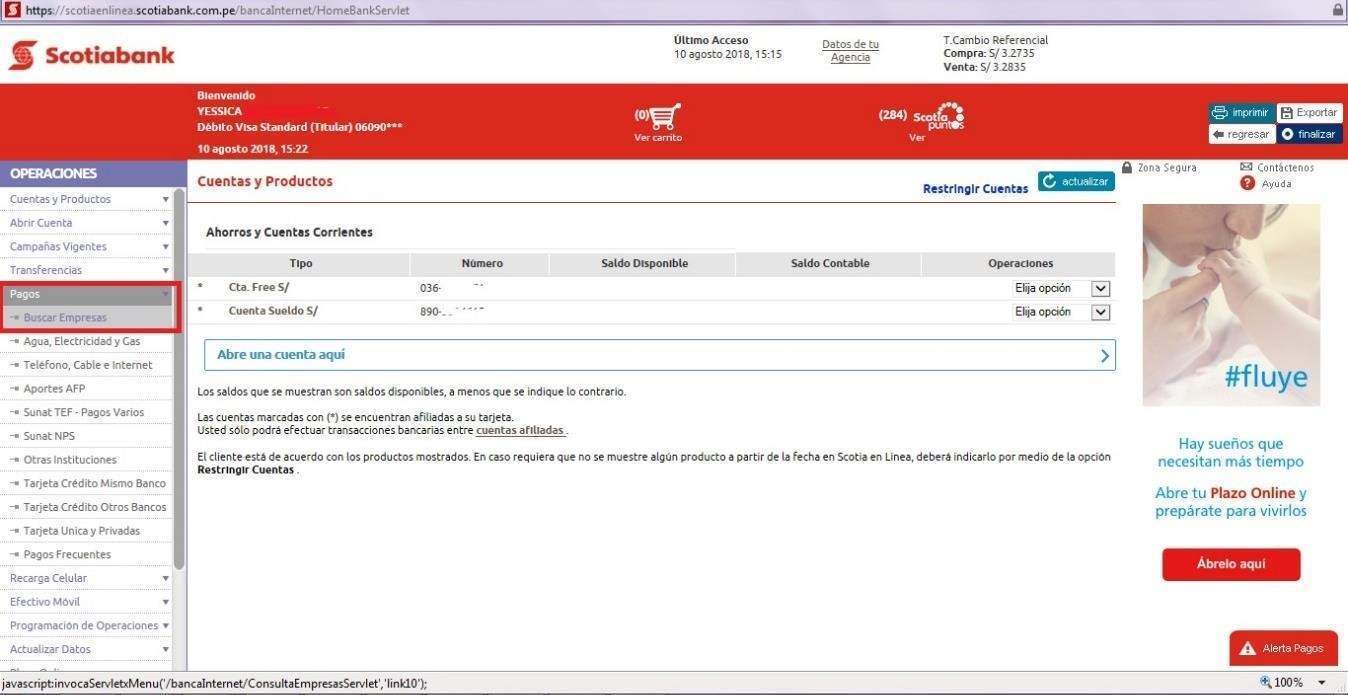Viewport: 1348px width, 695px height.
Task: Select Sunat TEF - Pagos Varios
Action: (x=84, y=412)
